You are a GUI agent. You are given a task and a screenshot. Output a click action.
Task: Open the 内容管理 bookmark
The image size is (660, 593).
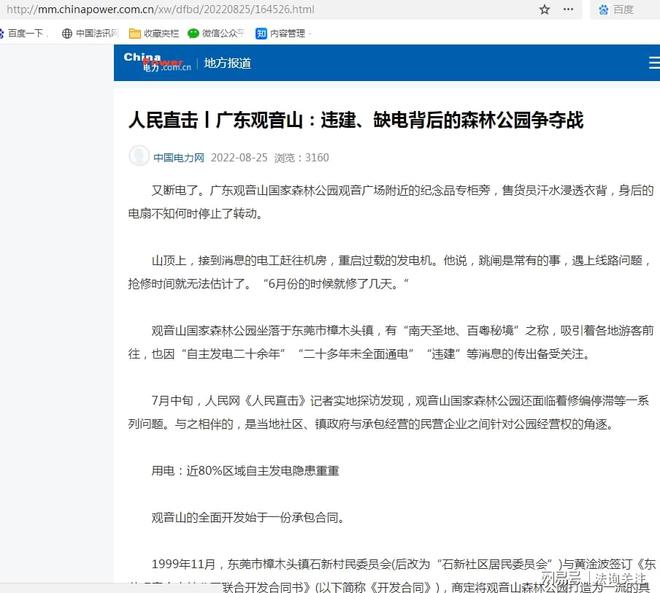[x=281, y=33]
